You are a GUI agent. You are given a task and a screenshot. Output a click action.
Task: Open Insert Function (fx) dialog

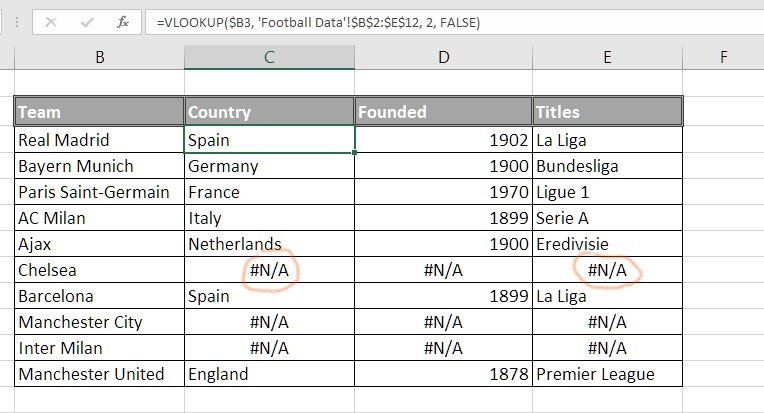click(x=123, y=22)
